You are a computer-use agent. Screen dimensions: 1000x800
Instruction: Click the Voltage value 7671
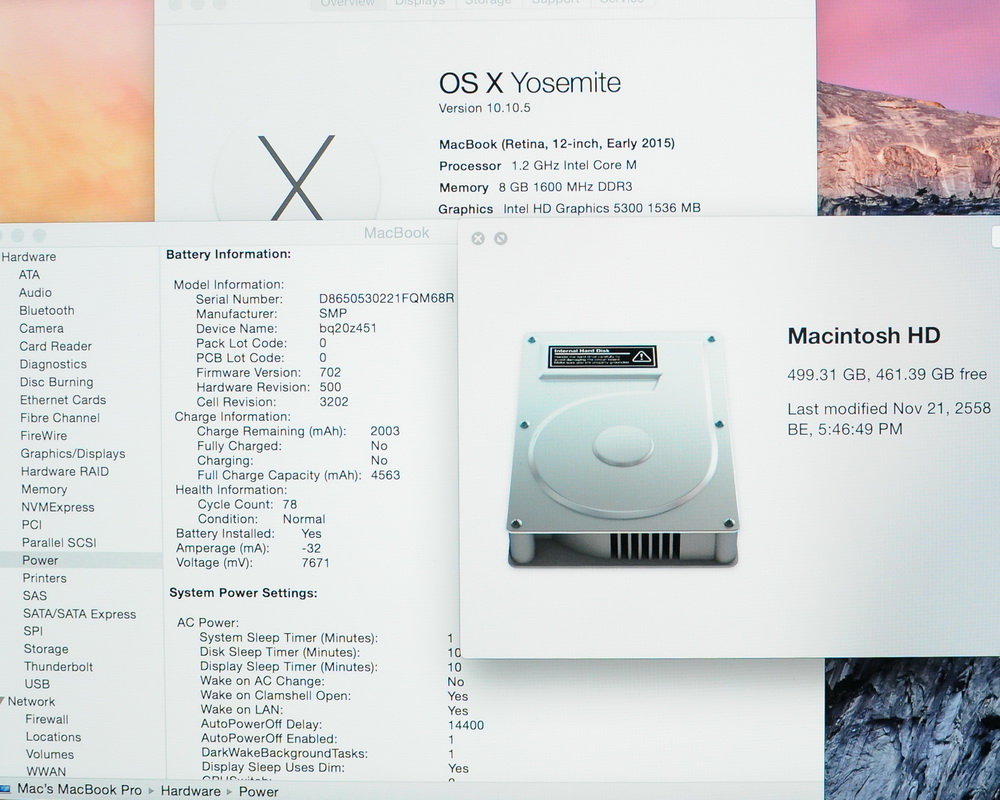(315, 563)
